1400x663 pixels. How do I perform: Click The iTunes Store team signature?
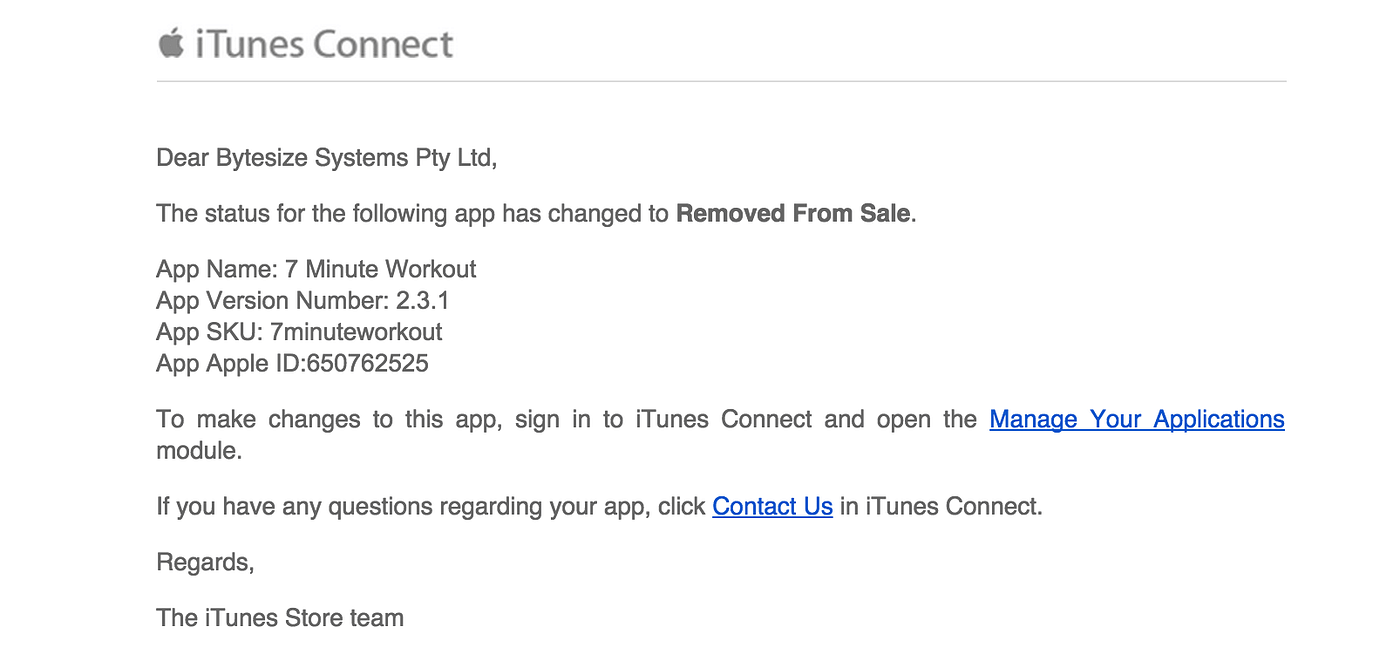(x=280, y=618)
